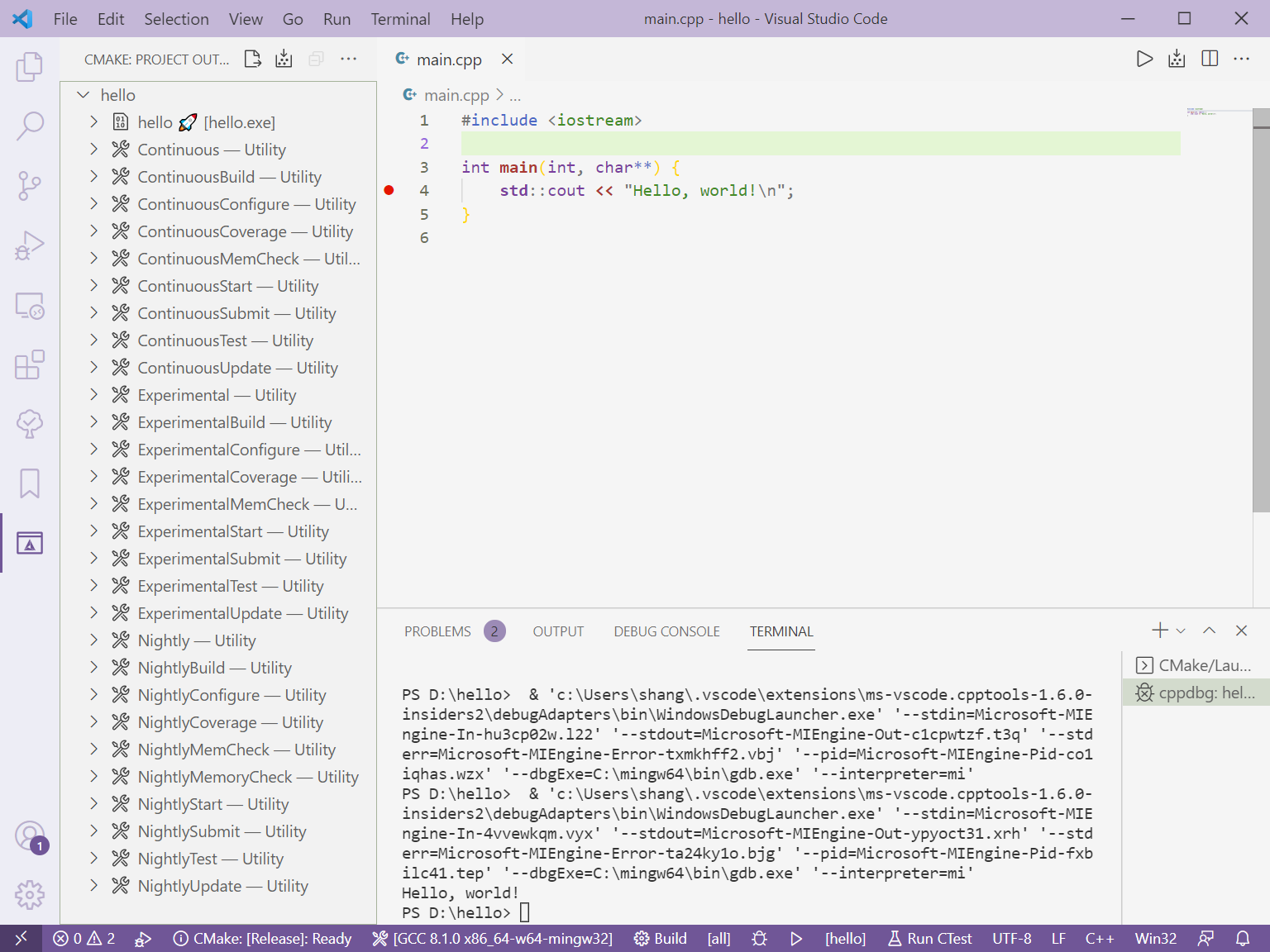Image resolution: width=1270 pixels, height=952 pixels.
Task: Open the Run and Debug view
Action: (30, 245)
